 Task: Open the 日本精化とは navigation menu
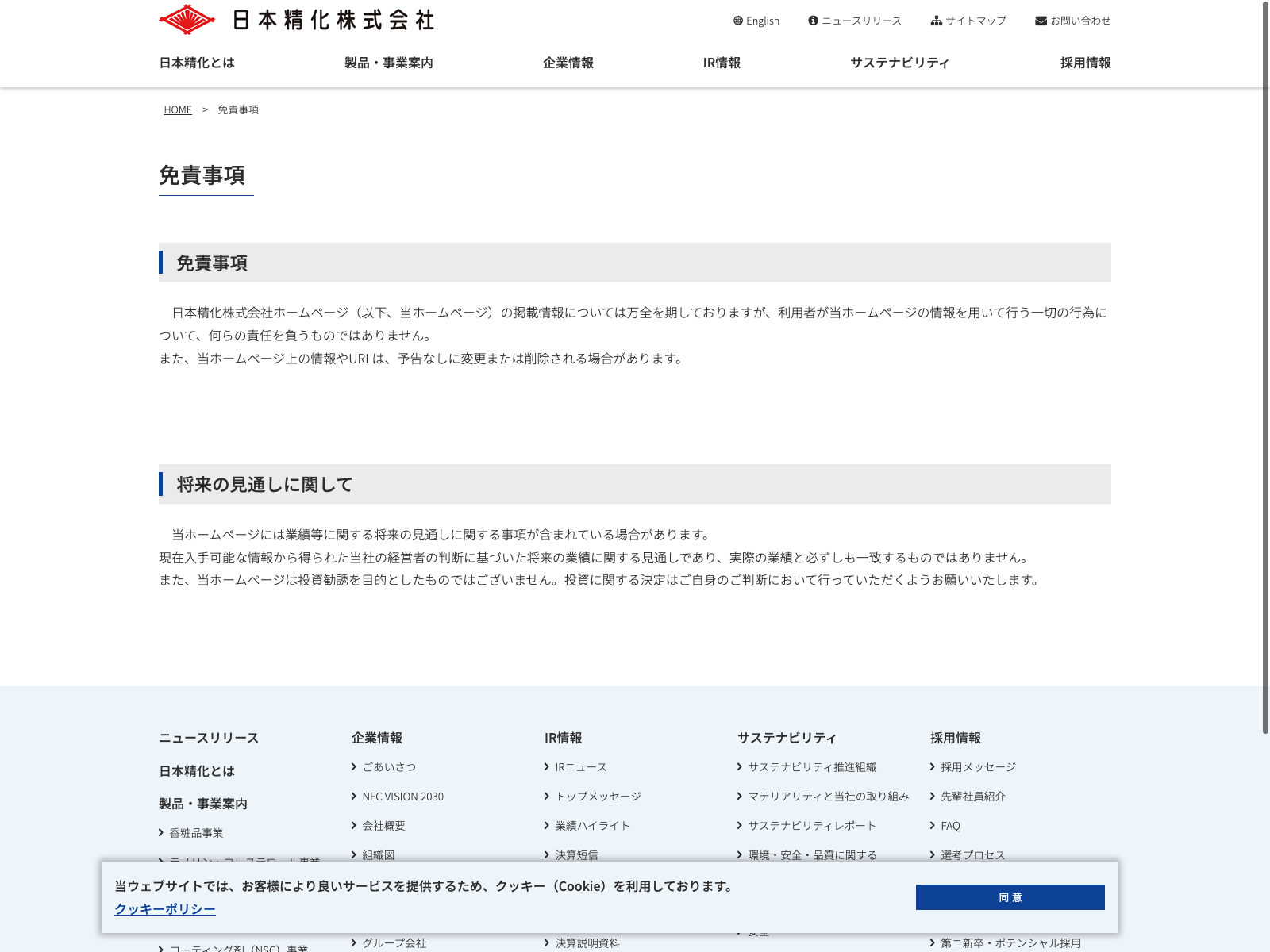pyautogui.click(x=197, y=63)
